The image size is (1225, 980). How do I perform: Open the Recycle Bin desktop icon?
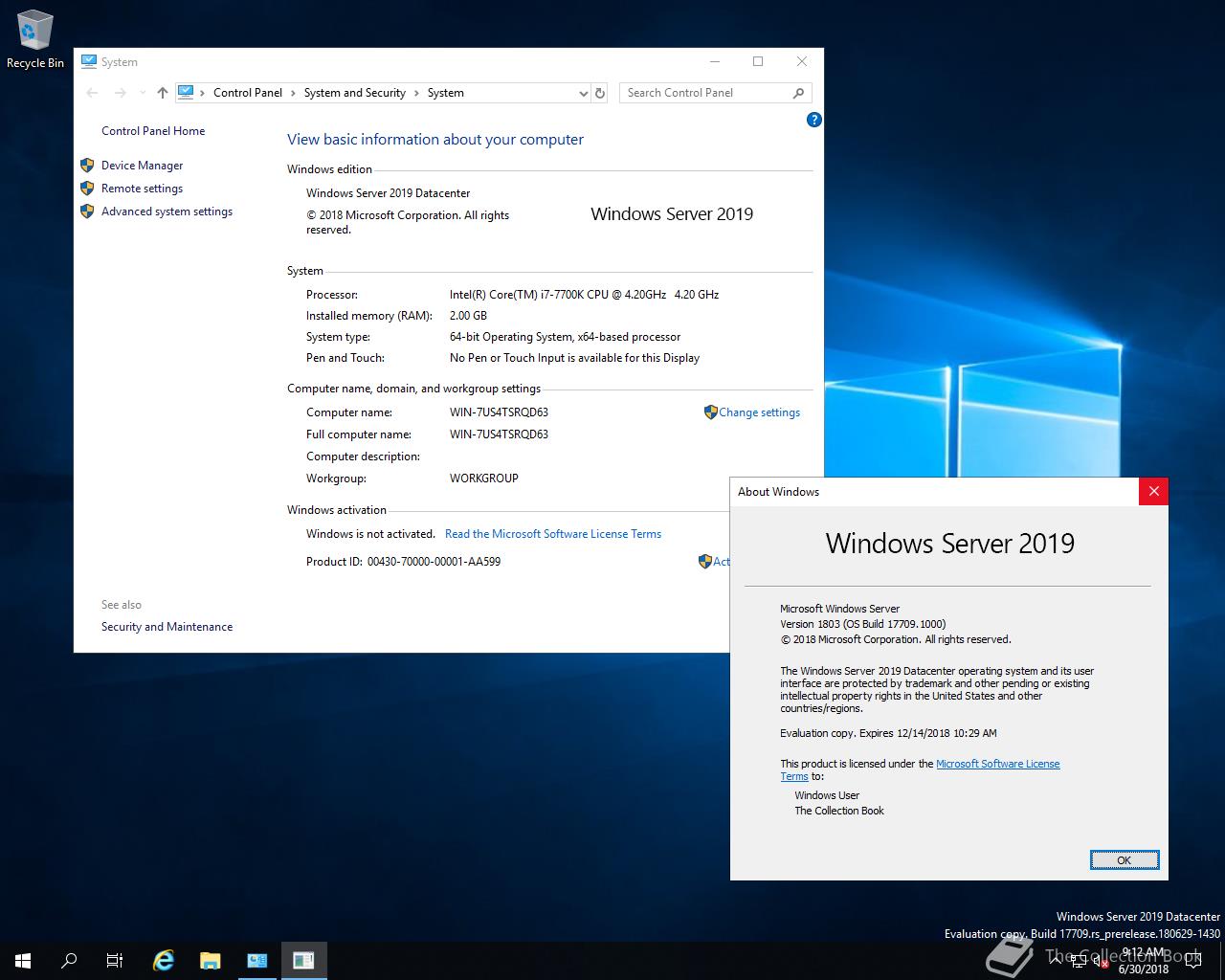pos(35,39)
